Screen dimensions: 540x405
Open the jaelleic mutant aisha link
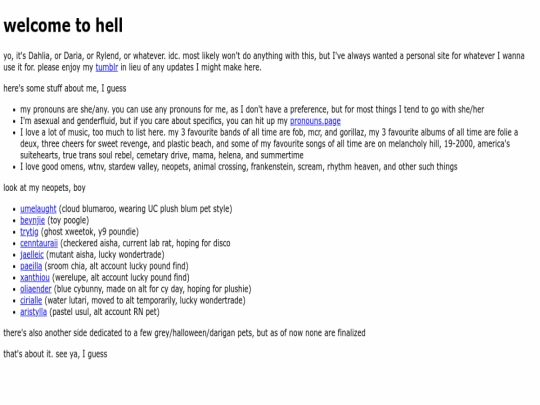(x=32, y=255)
